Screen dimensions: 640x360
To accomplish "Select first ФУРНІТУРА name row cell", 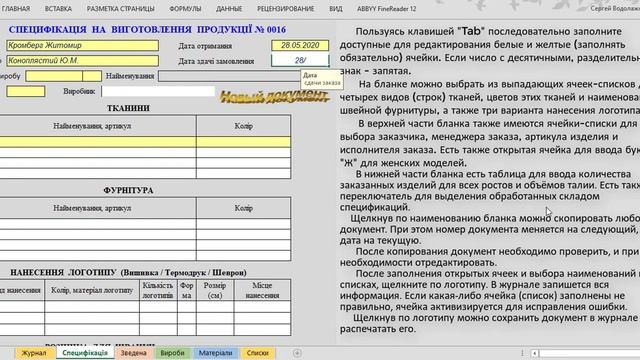I will [x=98, y=224].
